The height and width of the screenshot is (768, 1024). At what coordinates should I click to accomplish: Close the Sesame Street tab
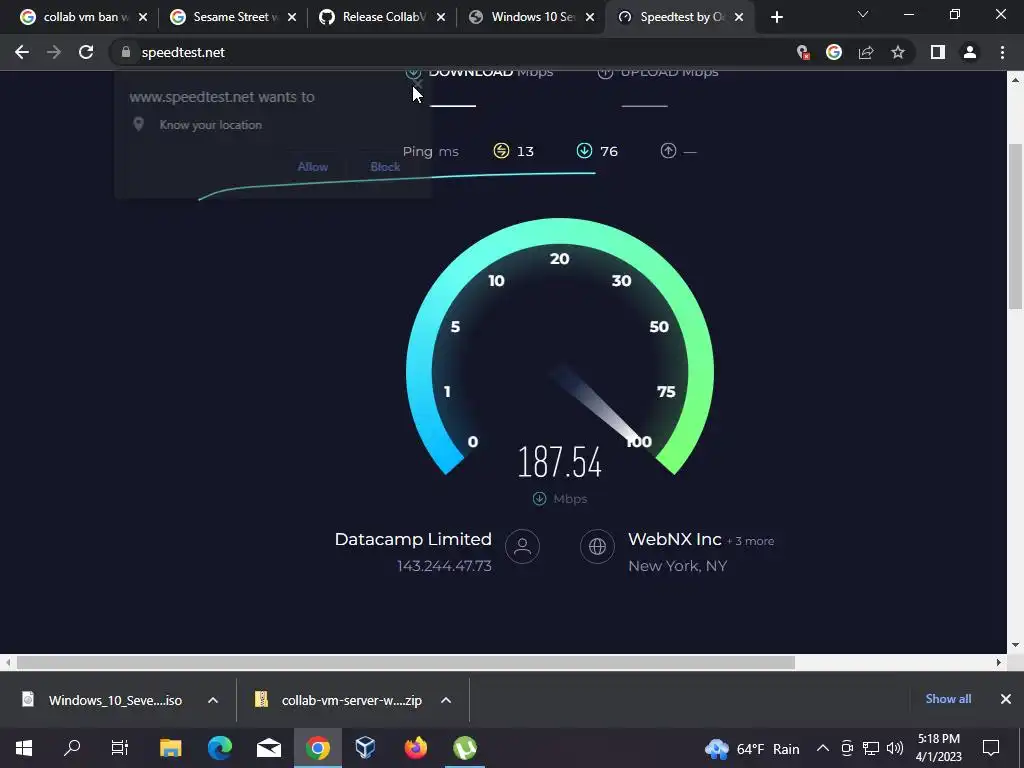pyautogui.click(x=292, y=18)
